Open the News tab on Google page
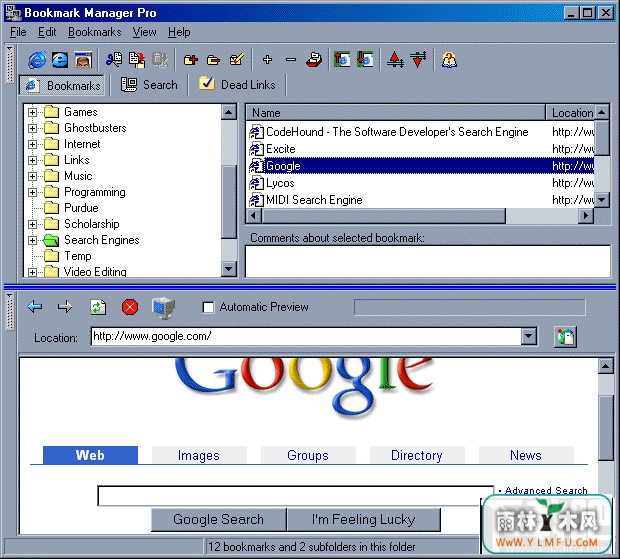The height and width of the screenshot is (559, 620). (x=526, y=455)
